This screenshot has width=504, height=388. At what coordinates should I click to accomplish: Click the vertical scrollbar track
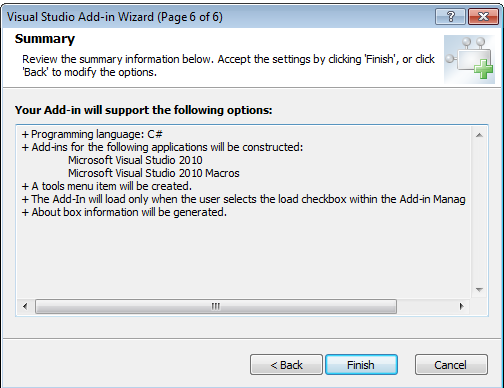(479, 212)
